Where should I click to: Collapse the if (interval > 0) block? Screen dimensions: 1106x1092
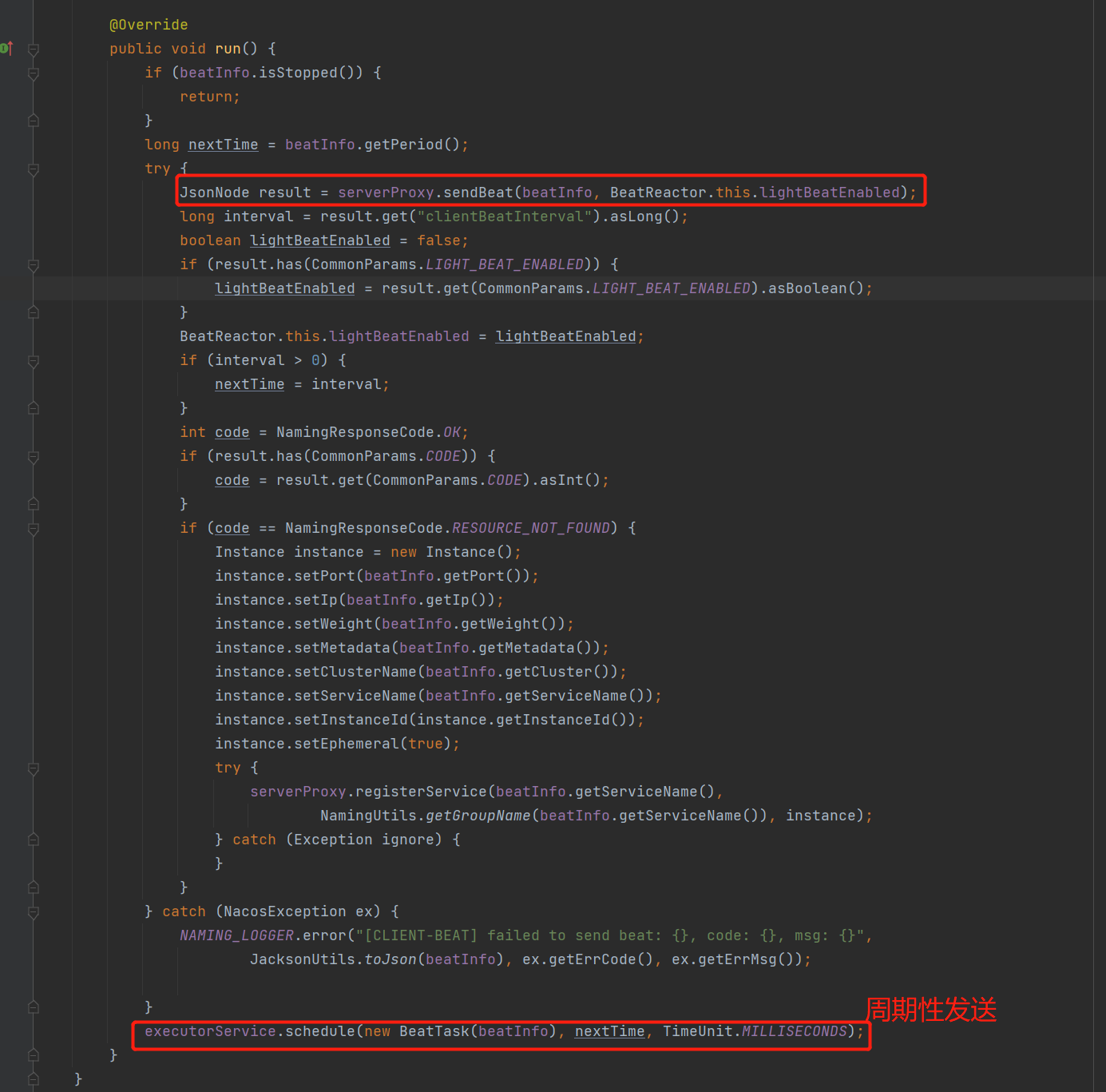(x=34, y=361)
